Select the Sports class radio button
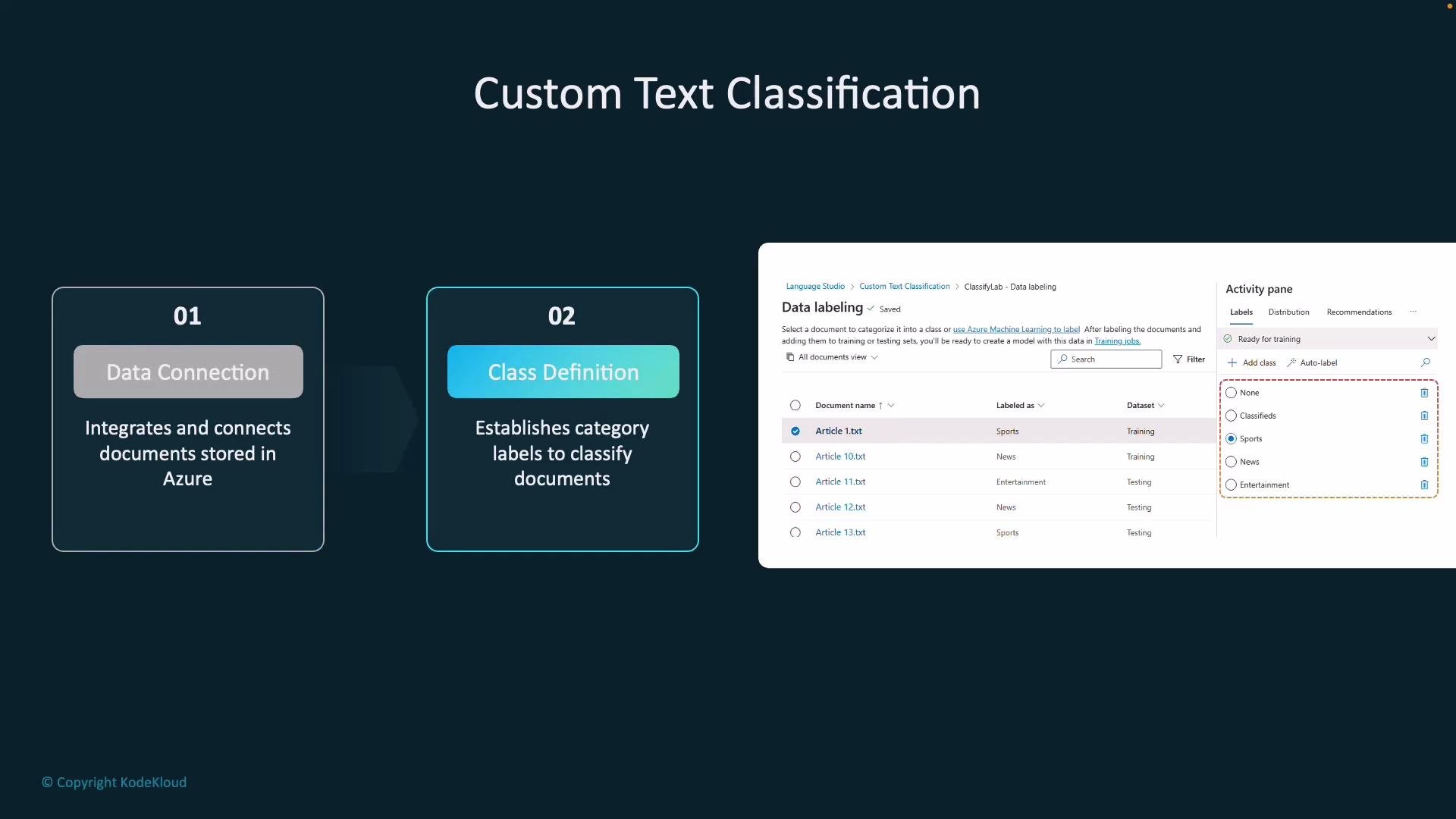The width and height of the screenshot is (1456, 819). tap(1231, 439)
